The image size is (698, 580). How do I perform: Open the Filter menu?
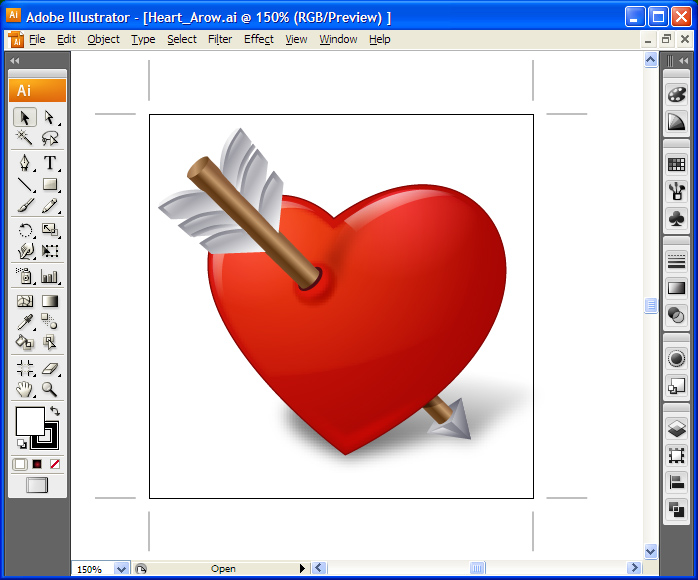pyautogui.click(x=220, y=39)
